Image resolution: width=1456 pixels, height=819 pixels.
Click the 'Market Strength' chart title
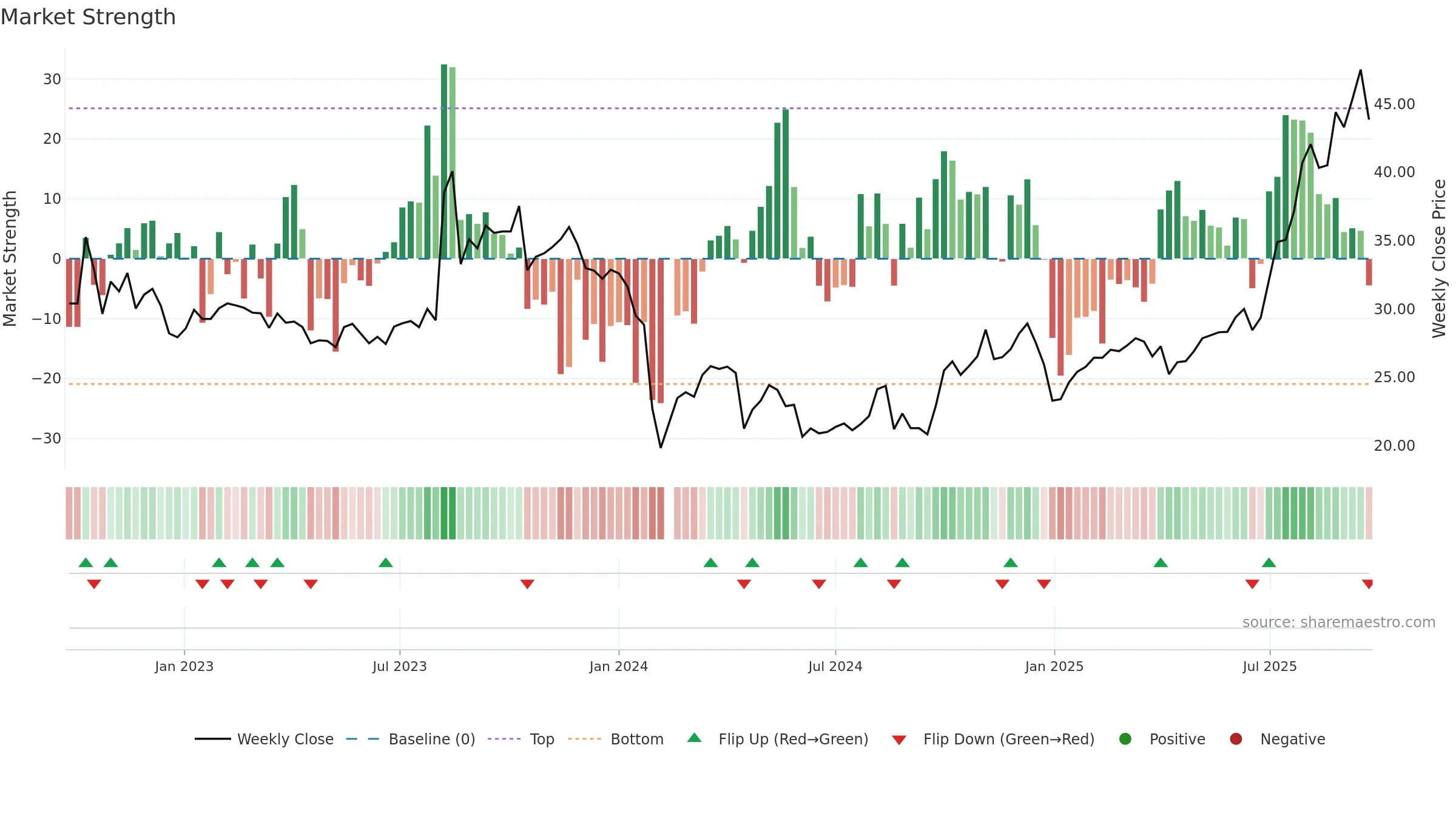pos(88,17)
